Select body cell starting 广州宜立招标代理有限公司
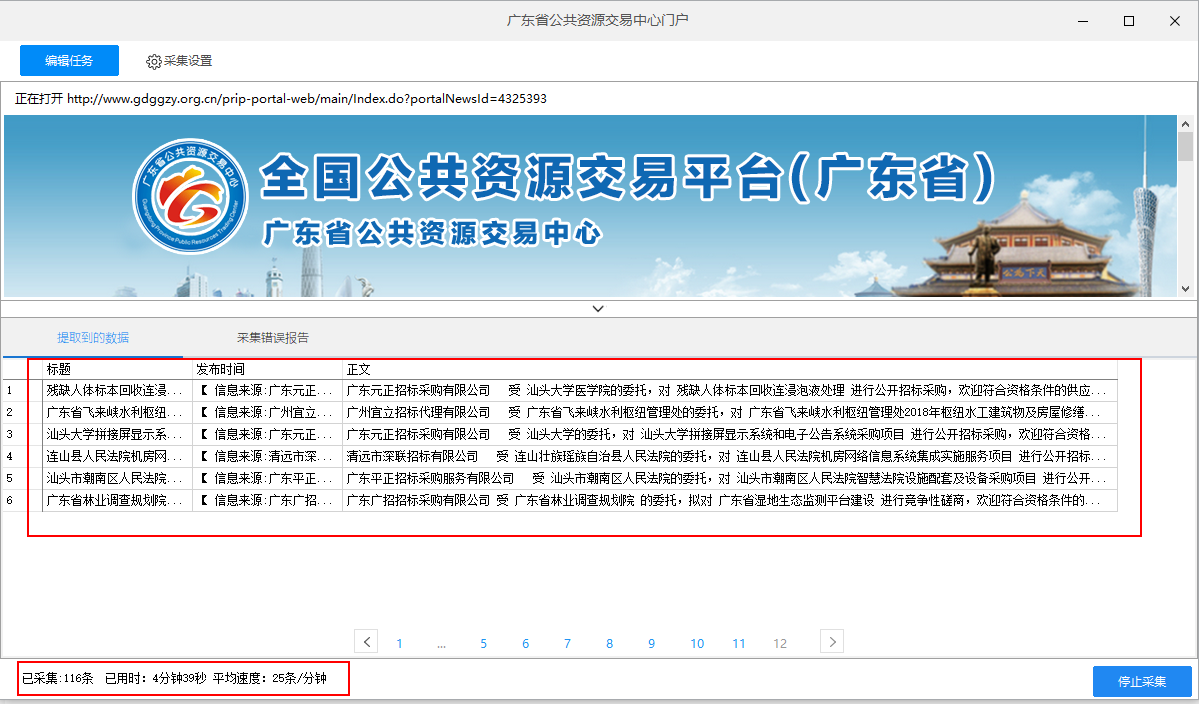1199x704 pixels. point(729,413)
